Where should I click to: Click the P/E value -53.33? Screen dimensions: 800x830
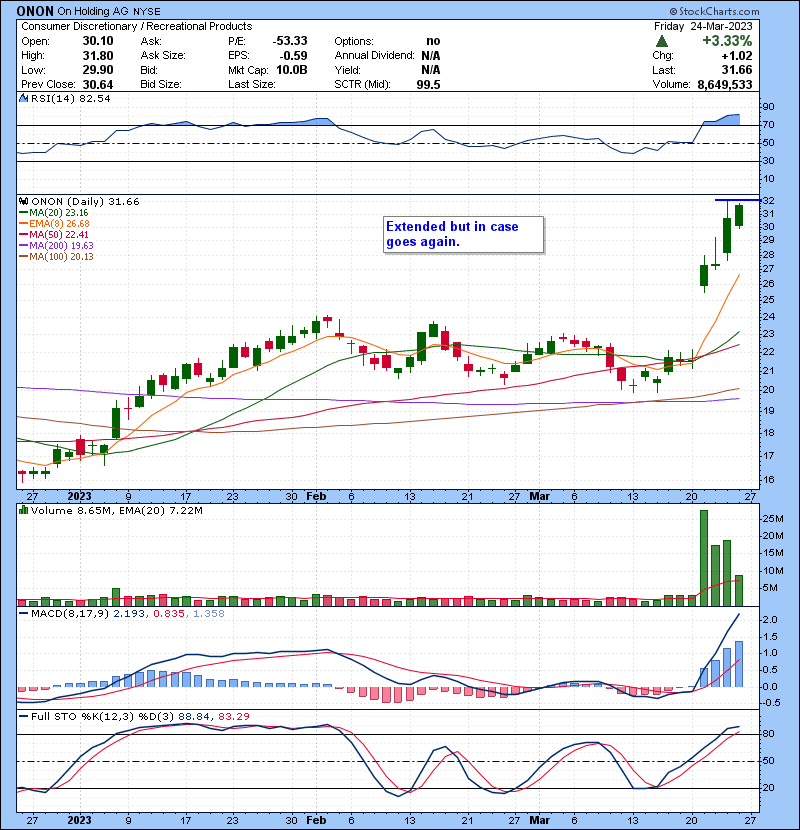pyautogui.click(x=290, y=41)
